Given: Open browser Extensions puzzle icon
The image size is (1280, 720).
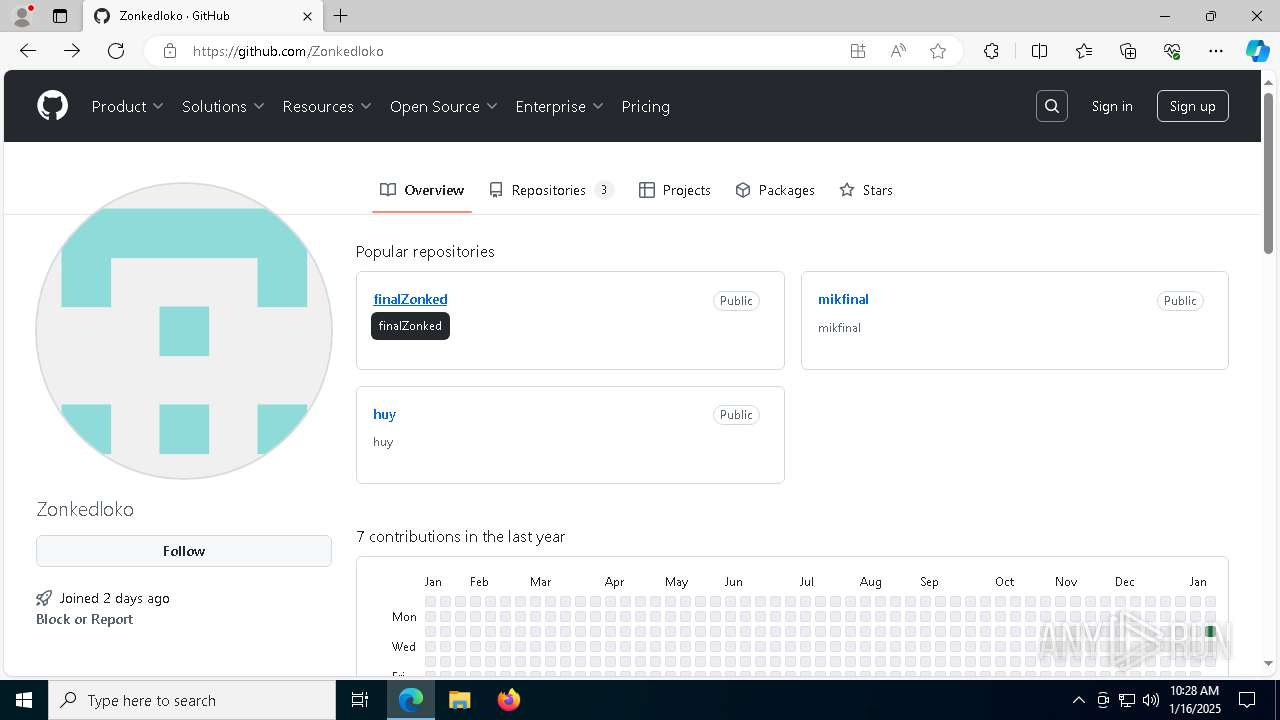Looking at the screenshot, I should pos(991,51).
